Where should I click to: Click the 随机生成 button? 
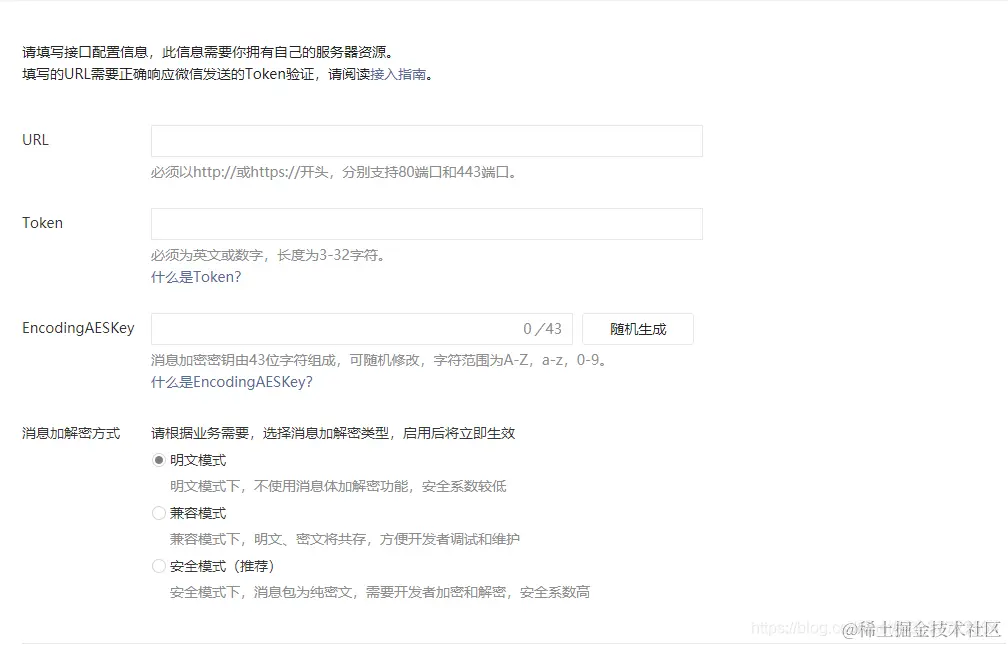click(x=638, y=329)
